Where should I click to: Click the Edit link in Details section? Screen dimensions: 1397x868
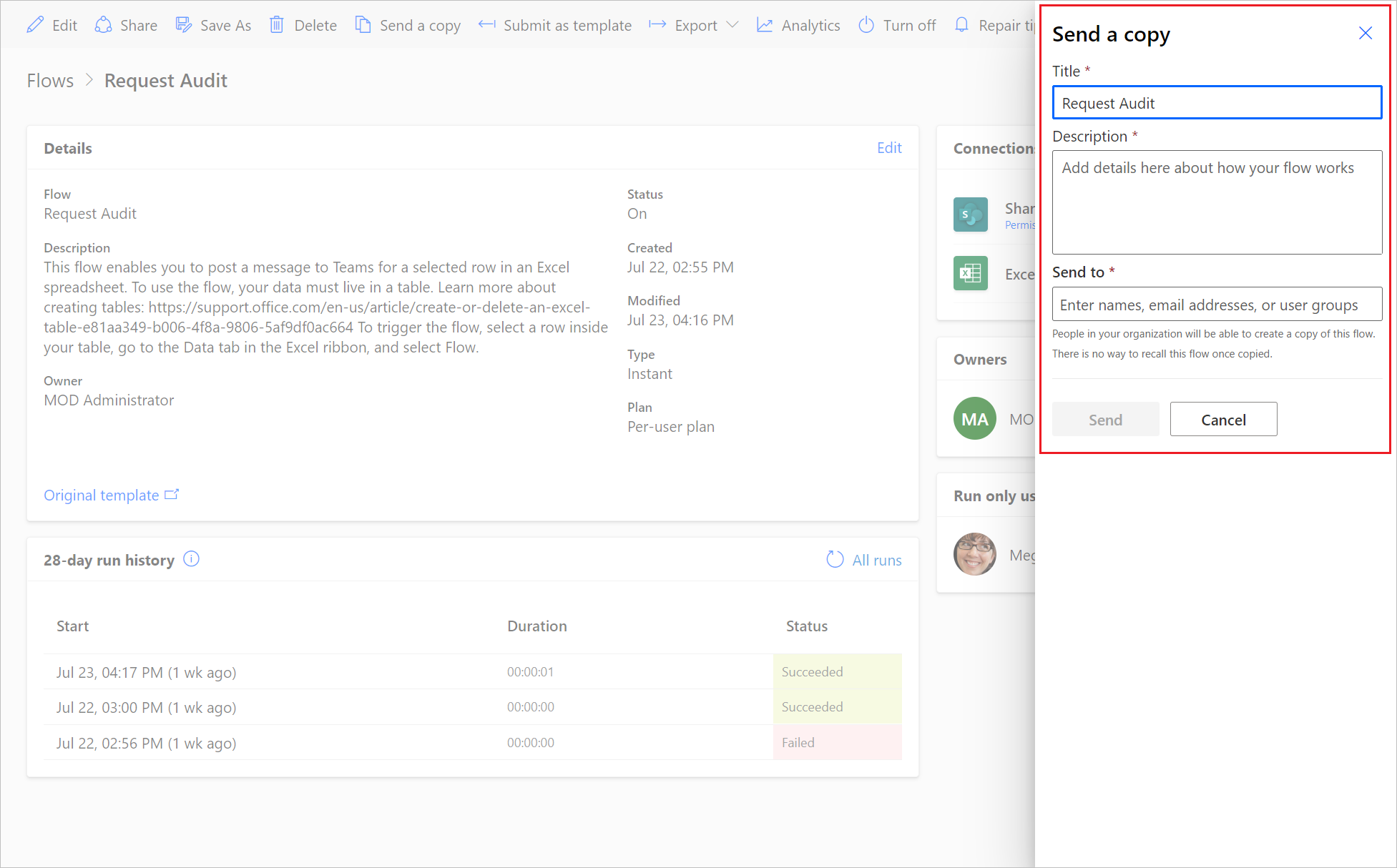[888, 147]
